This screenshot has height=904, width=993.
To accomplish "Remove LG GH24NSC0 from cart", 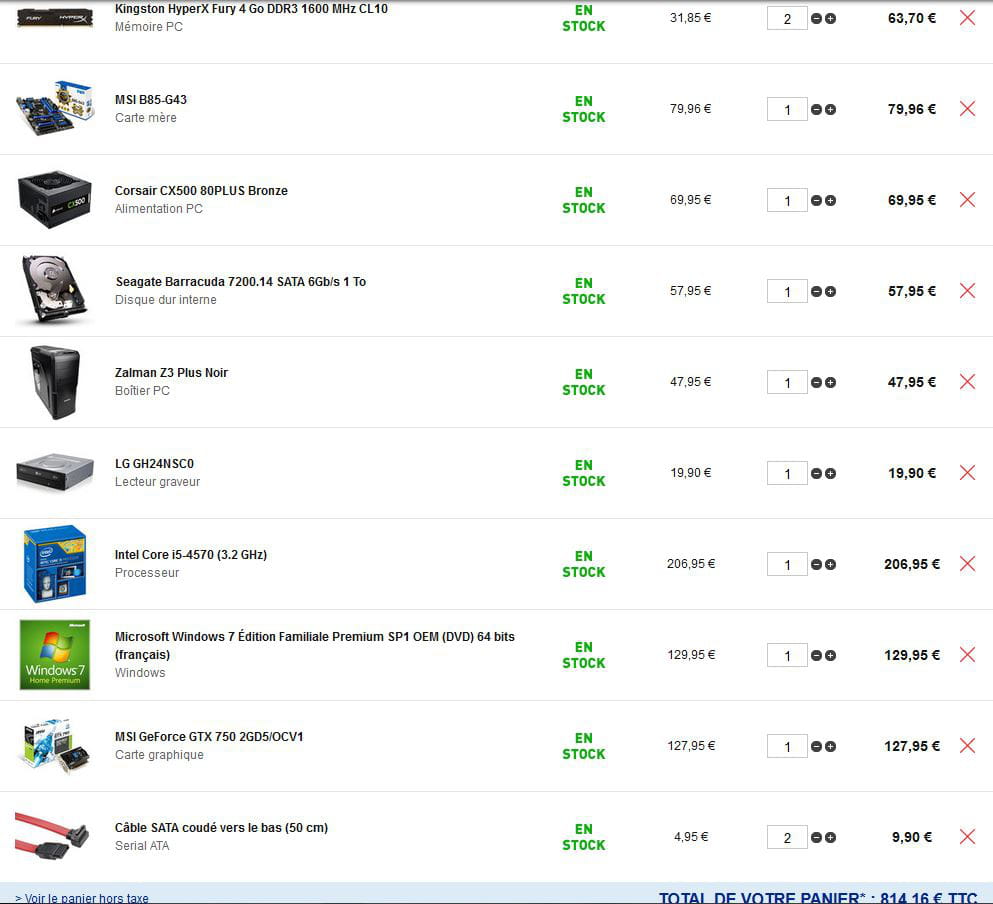I will click(x=967, y=473).
